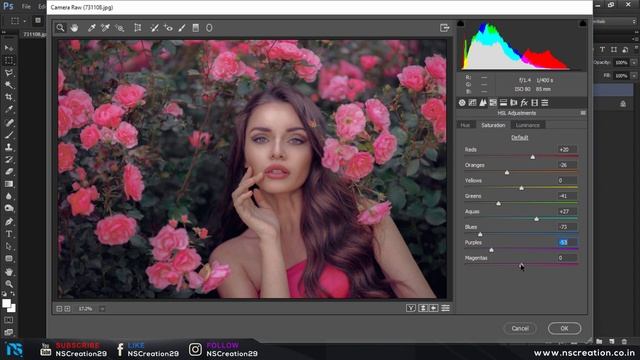Select Photoshop Type tool in left toolbar
This screenshot has height=360, width=640.
[x=9, y=234]
